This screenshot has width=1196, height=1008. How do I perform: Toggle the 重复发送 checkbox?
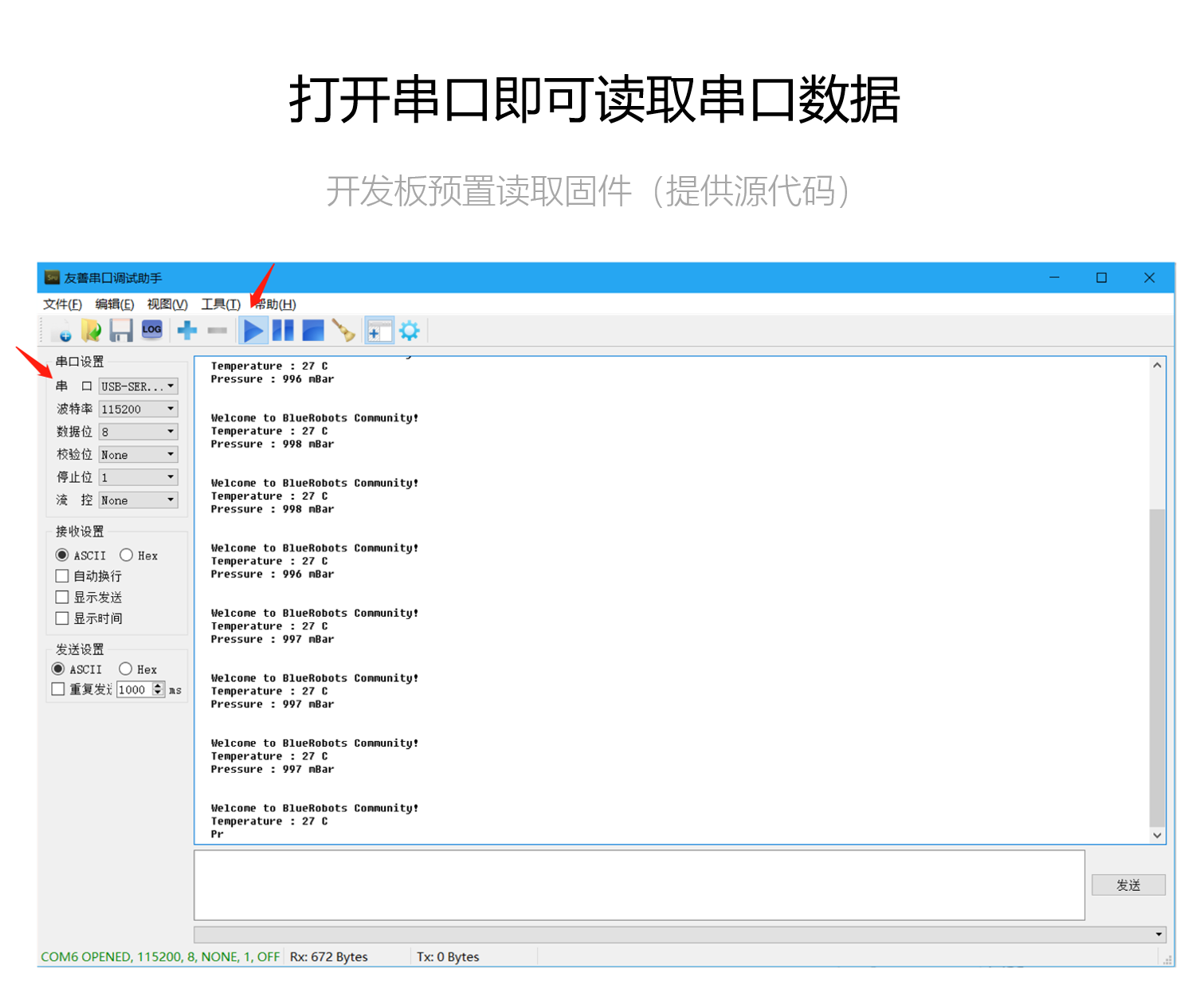click(58, 689)
